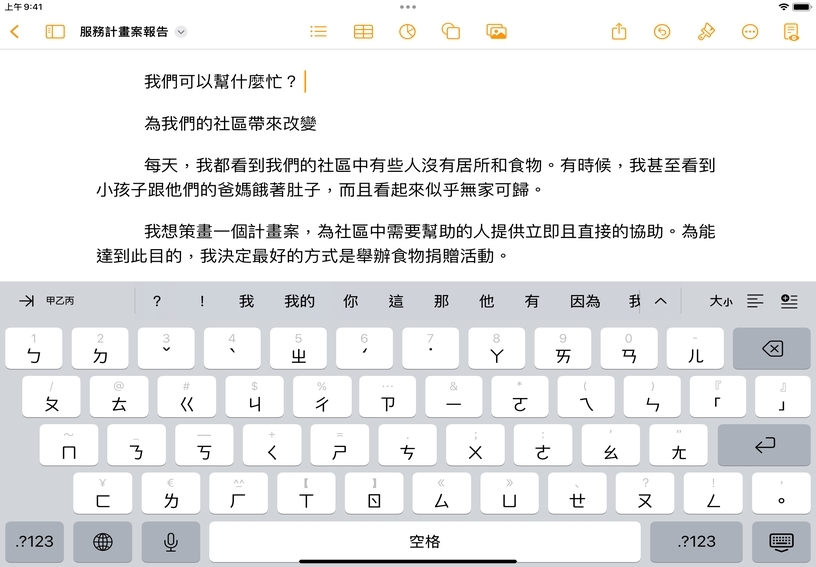Open the 大小 text size option
Image resolution: width=816 pixels, height=567 pixels.
pyautogui.click(x=721, y=301)
